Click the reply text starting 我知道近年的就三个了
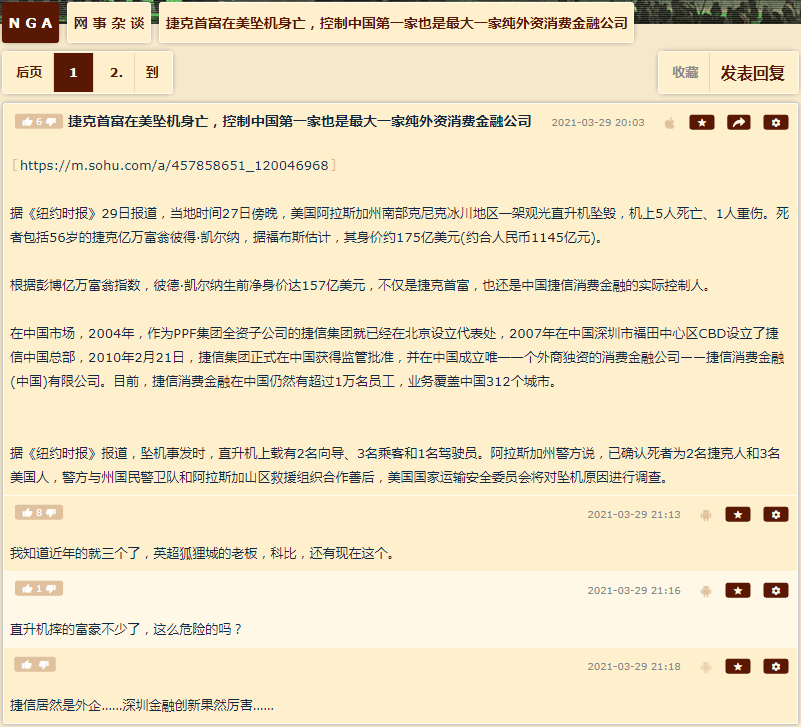This screenshot has width=801, height=727. (x=203, y=553)
